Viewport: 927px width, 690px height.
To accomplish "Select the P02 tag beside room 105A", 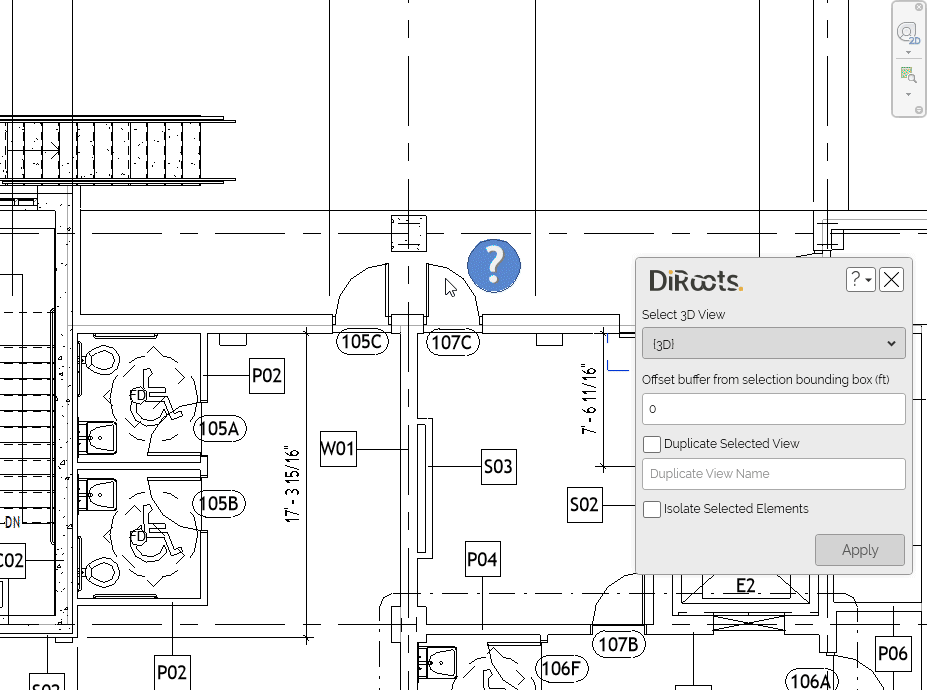I will pyautogui.click(x=267, y=376).
